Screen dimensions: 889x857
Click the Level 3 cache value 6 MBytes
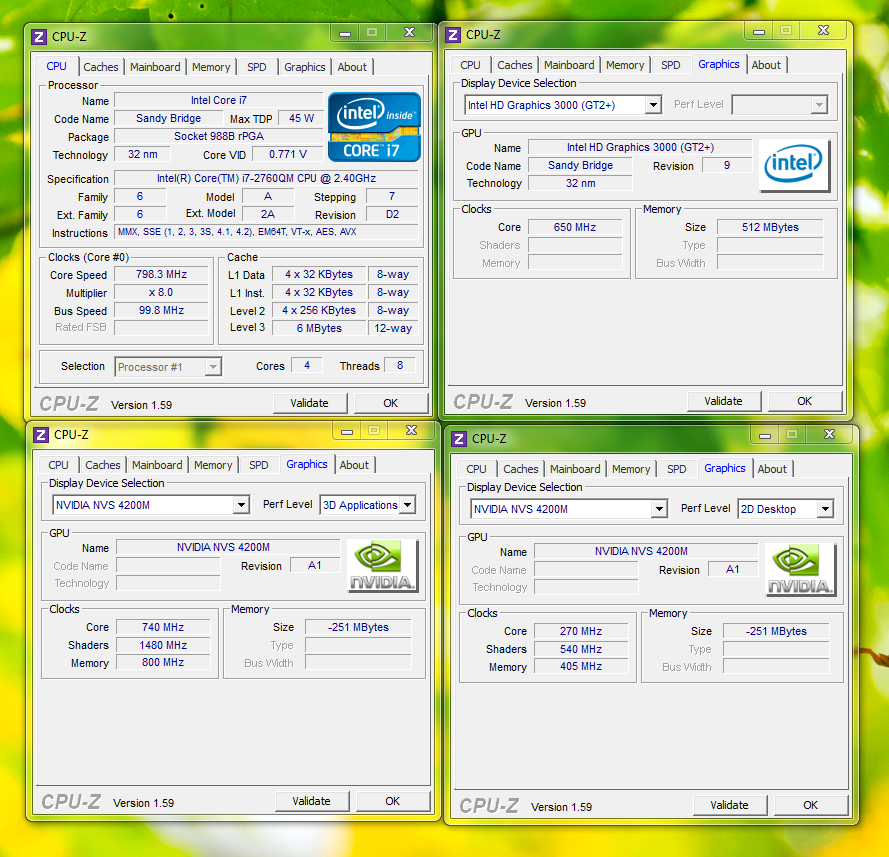click(x=319, y=328)
